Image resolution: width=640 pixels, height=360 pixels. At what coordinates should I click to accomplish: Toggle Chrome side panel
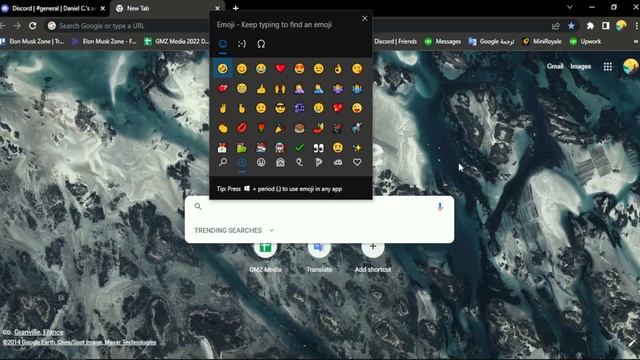[x=605, y=26]
